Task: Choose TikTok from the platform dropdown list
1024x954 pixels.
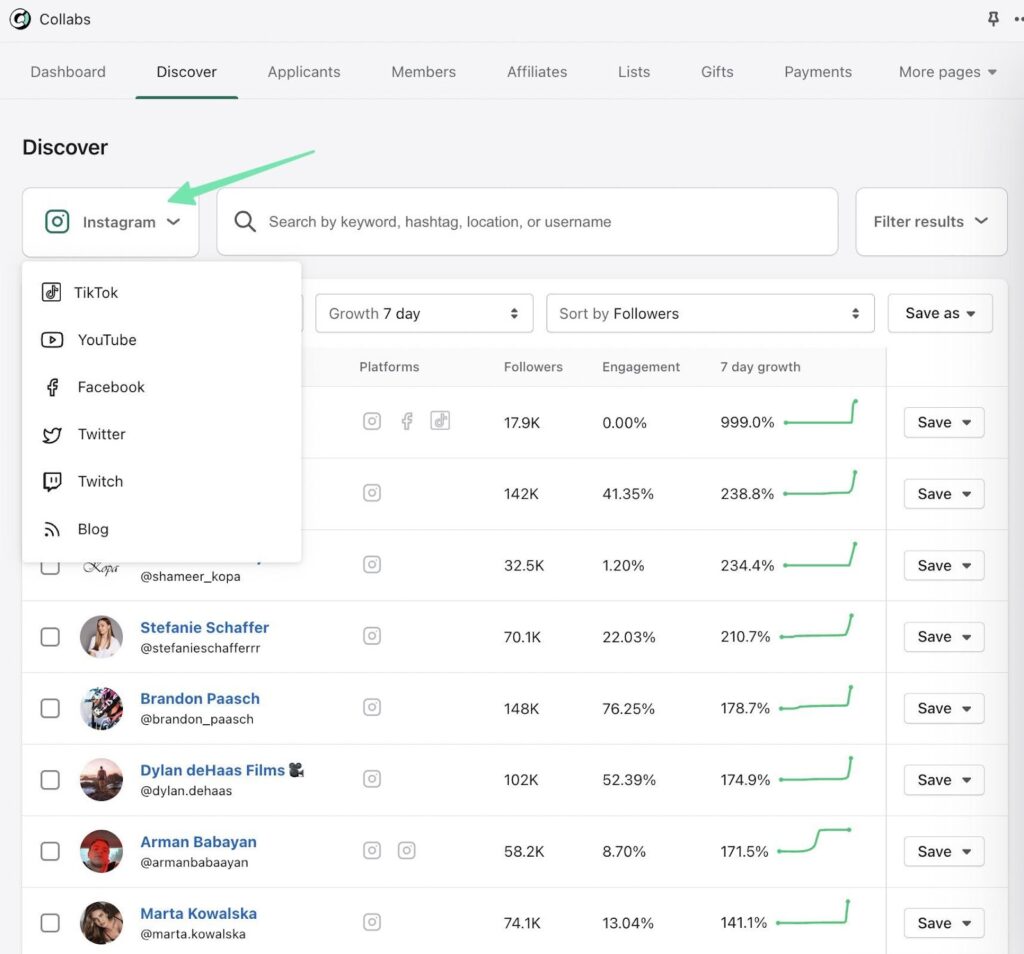Action: [95, 293]
